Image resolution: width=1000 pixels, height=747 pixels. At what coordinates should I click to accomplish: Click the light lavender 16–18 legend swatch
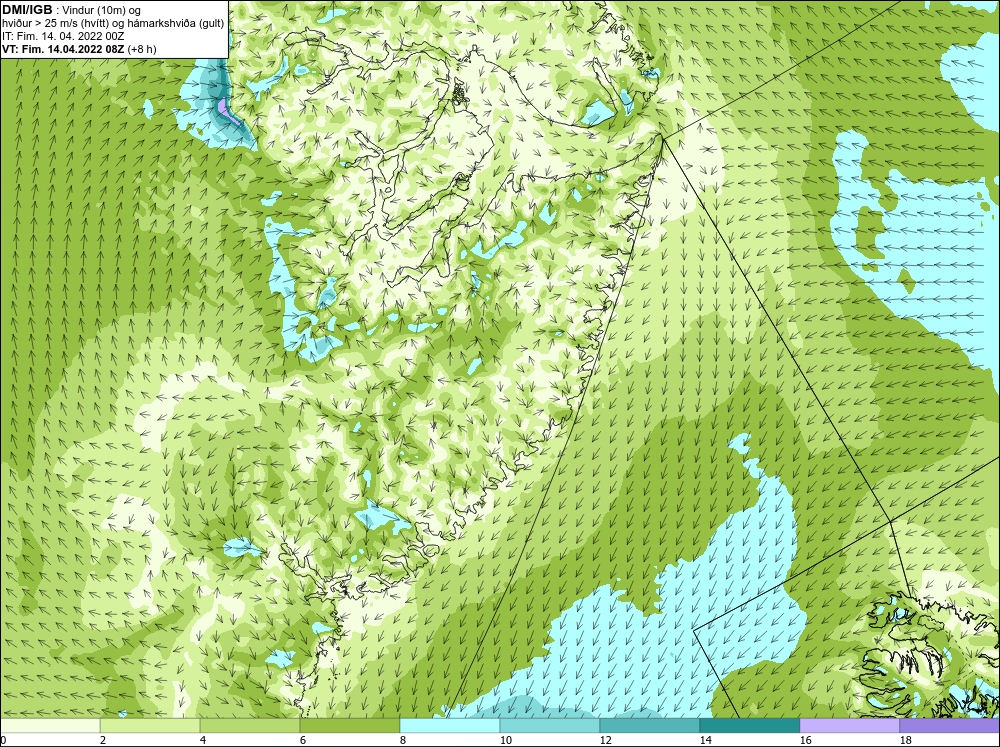click(849, 726)
